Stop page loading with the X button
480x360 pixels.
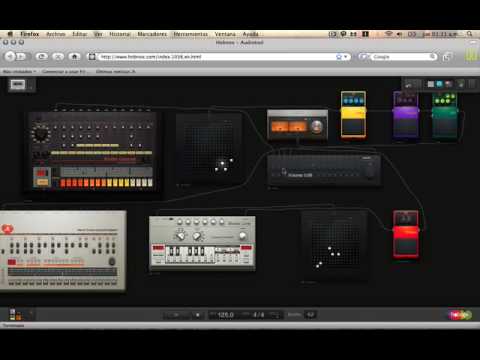58,56
